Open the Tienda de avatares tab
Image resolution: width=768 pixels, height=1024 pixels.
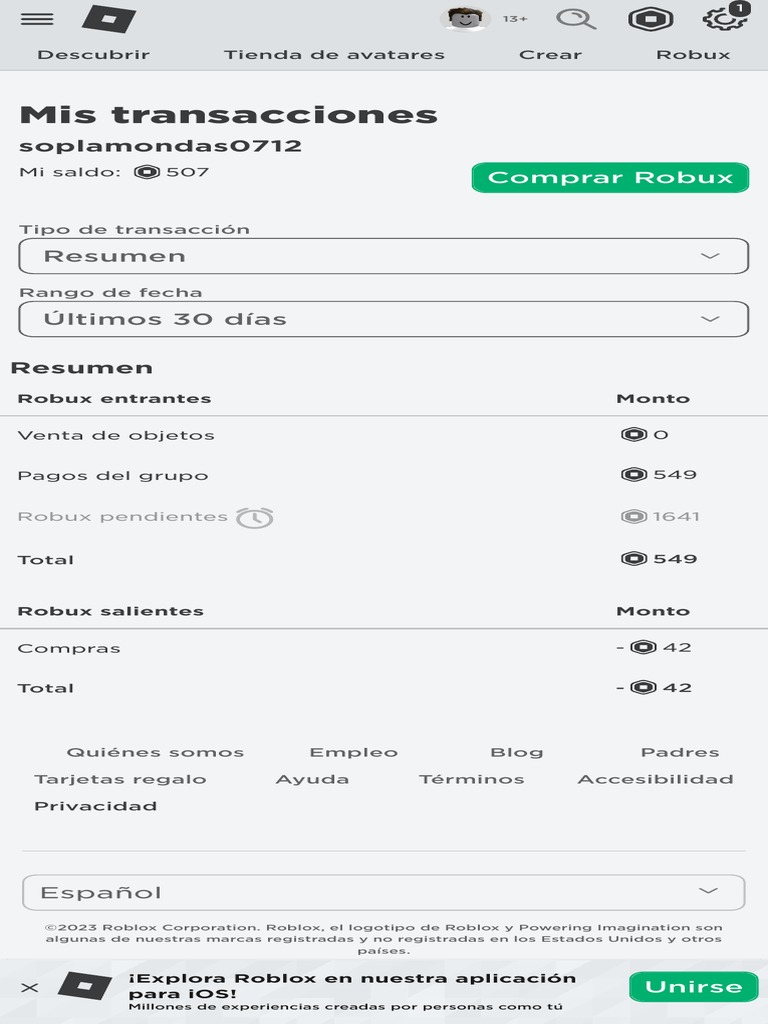coord(334,55)
